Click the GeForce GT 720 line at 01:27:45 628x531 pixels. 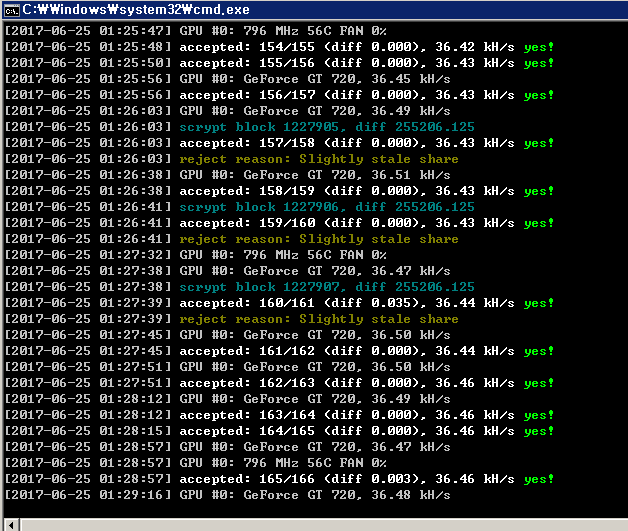point(227,335)
